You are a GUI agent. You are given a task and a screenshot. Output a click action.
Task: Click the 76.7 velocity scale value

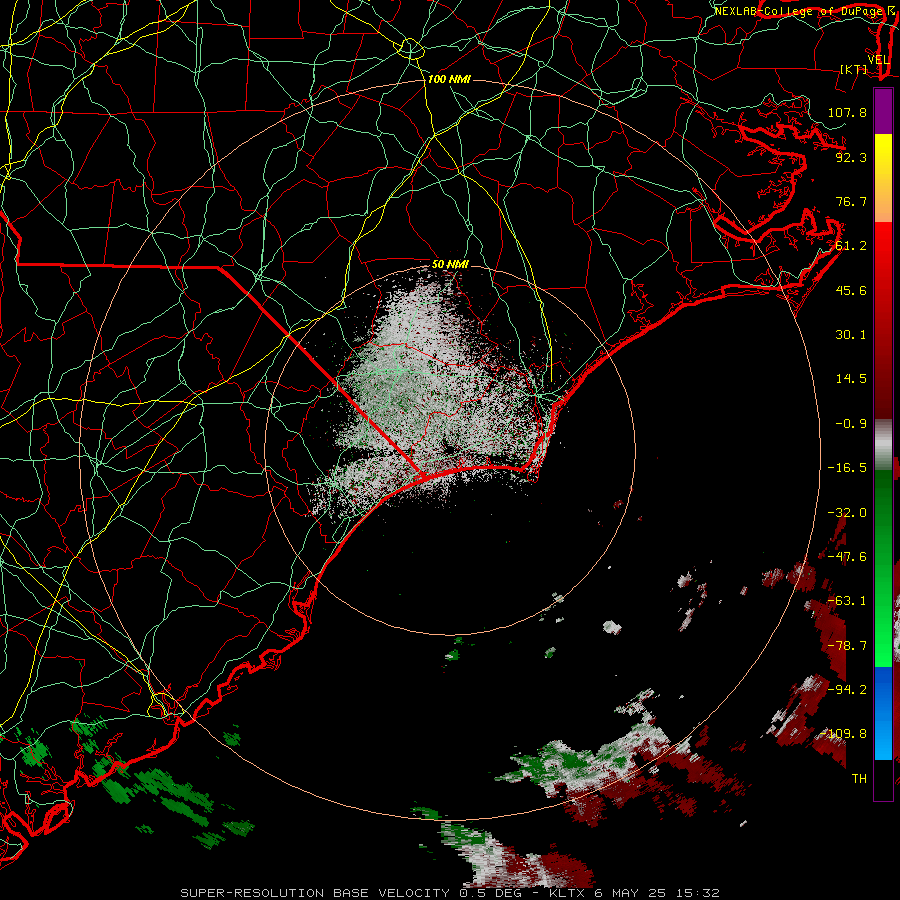click(851, 201)
